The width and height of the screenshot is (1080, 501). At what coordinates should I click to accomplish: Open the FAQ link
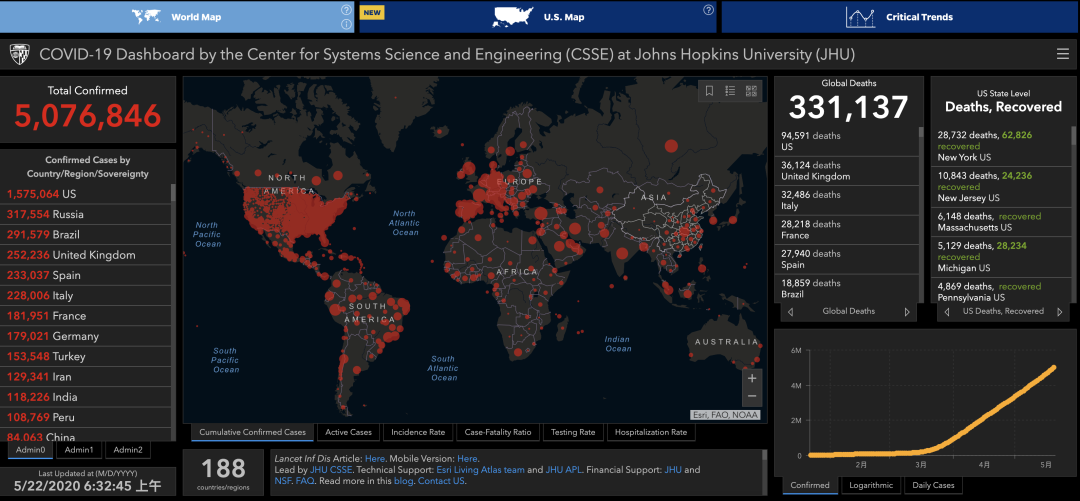[305, 481]
